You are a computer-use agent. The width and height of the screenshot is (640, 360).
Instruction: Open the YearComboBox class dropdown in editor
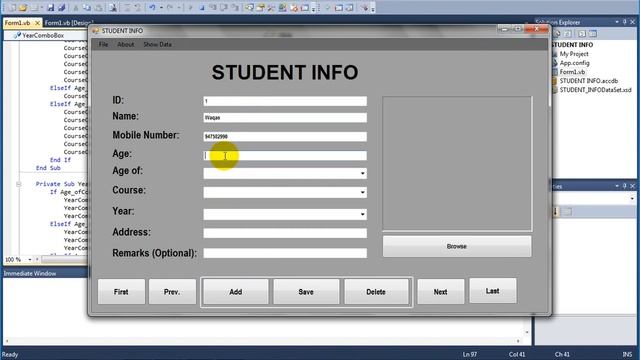coord(46,36)
